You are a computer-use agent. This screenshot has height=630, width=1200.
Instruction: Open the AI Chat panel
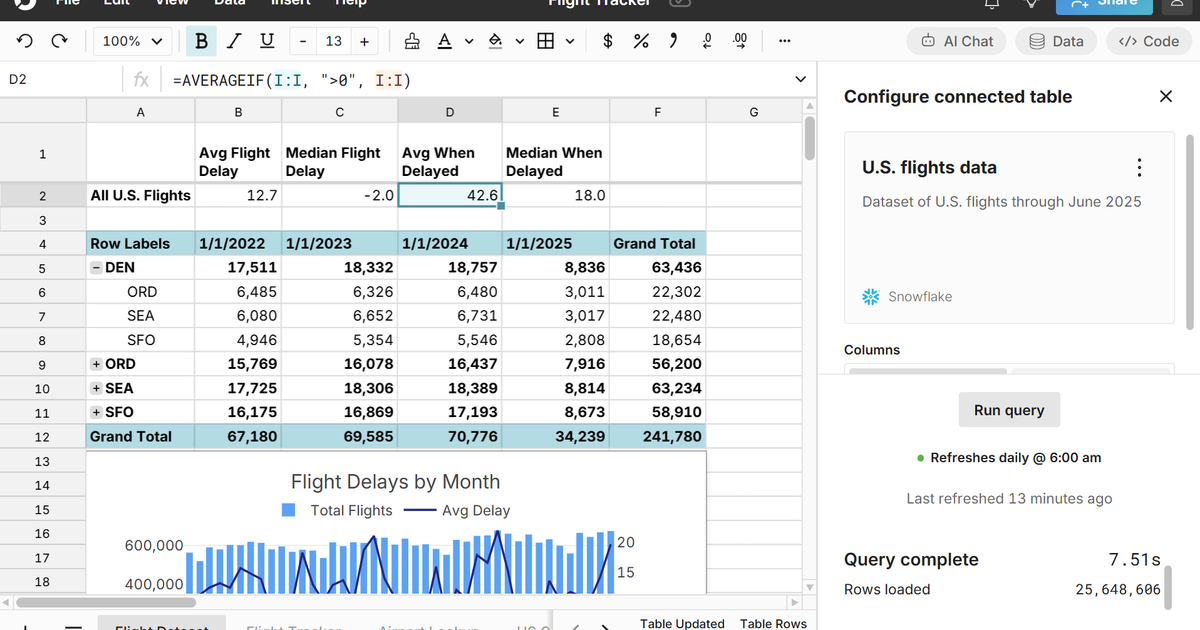click(957, 41)
